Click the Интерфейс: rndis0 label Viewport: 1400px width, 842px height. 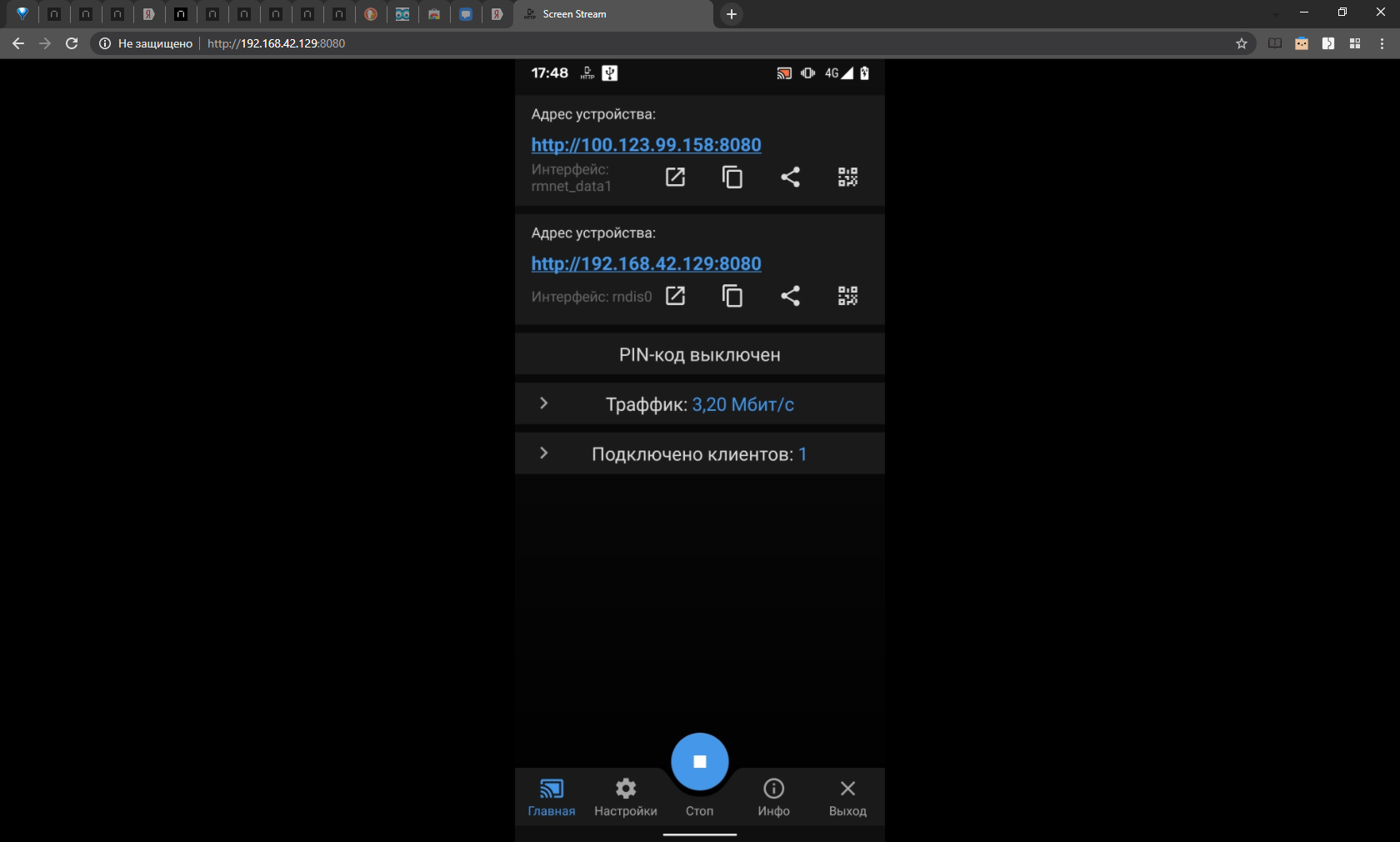click(592, 297)
